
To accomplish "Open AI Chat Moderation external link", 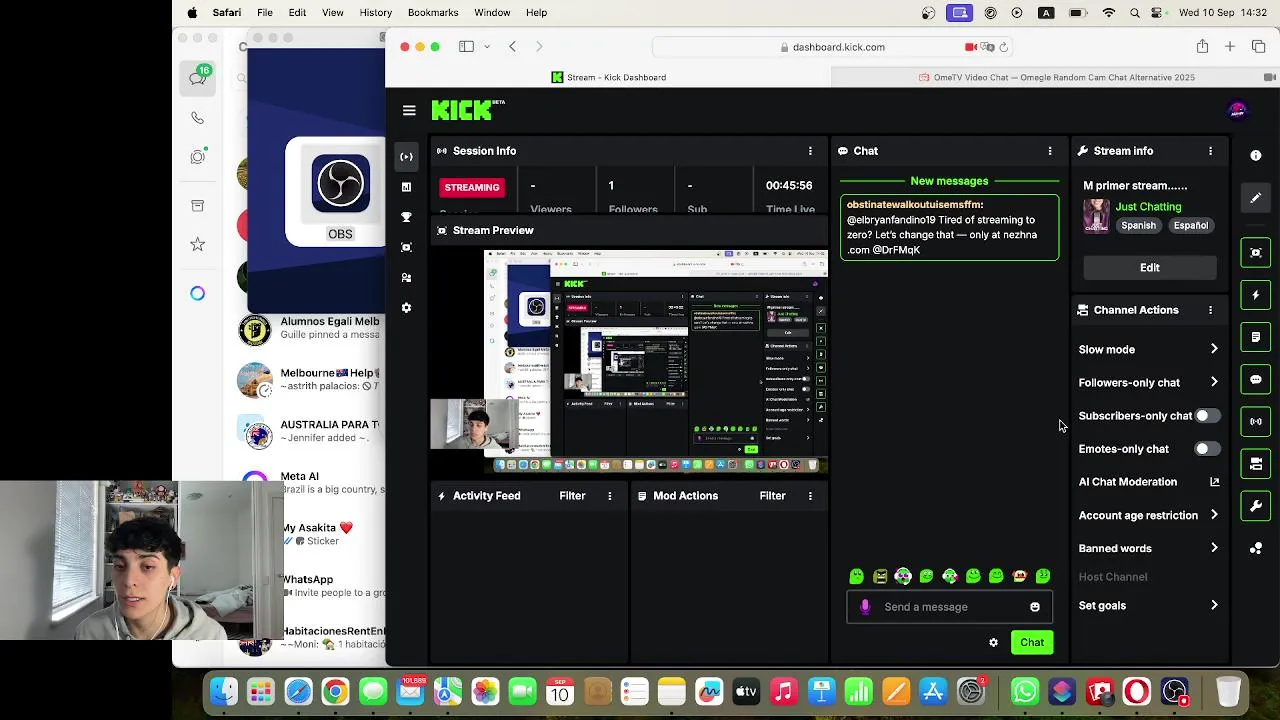I will [1214, 482].
